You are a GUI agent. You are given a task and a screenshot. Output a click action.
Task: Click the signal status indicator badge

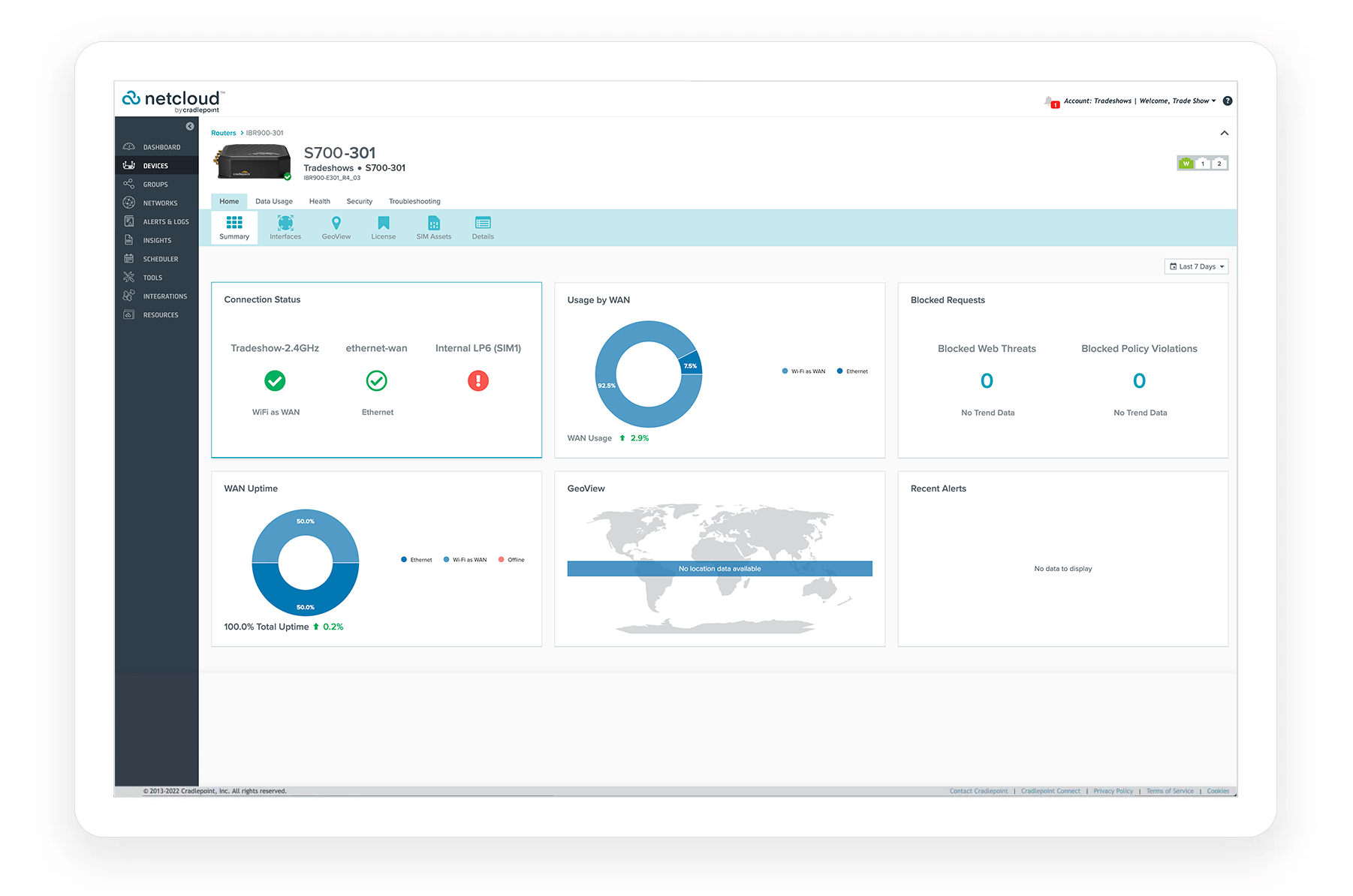point(1203,164)
